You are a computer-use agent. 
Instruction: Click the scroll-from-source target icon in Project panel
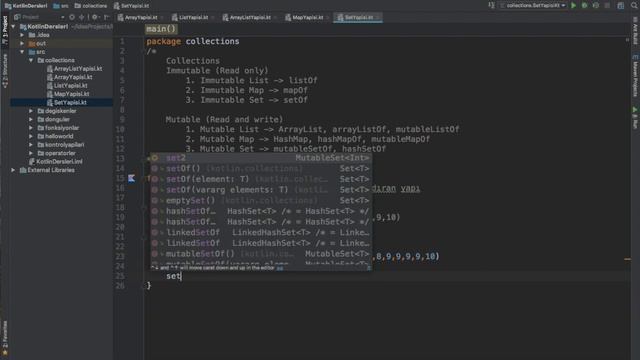(x=72, y=17)
